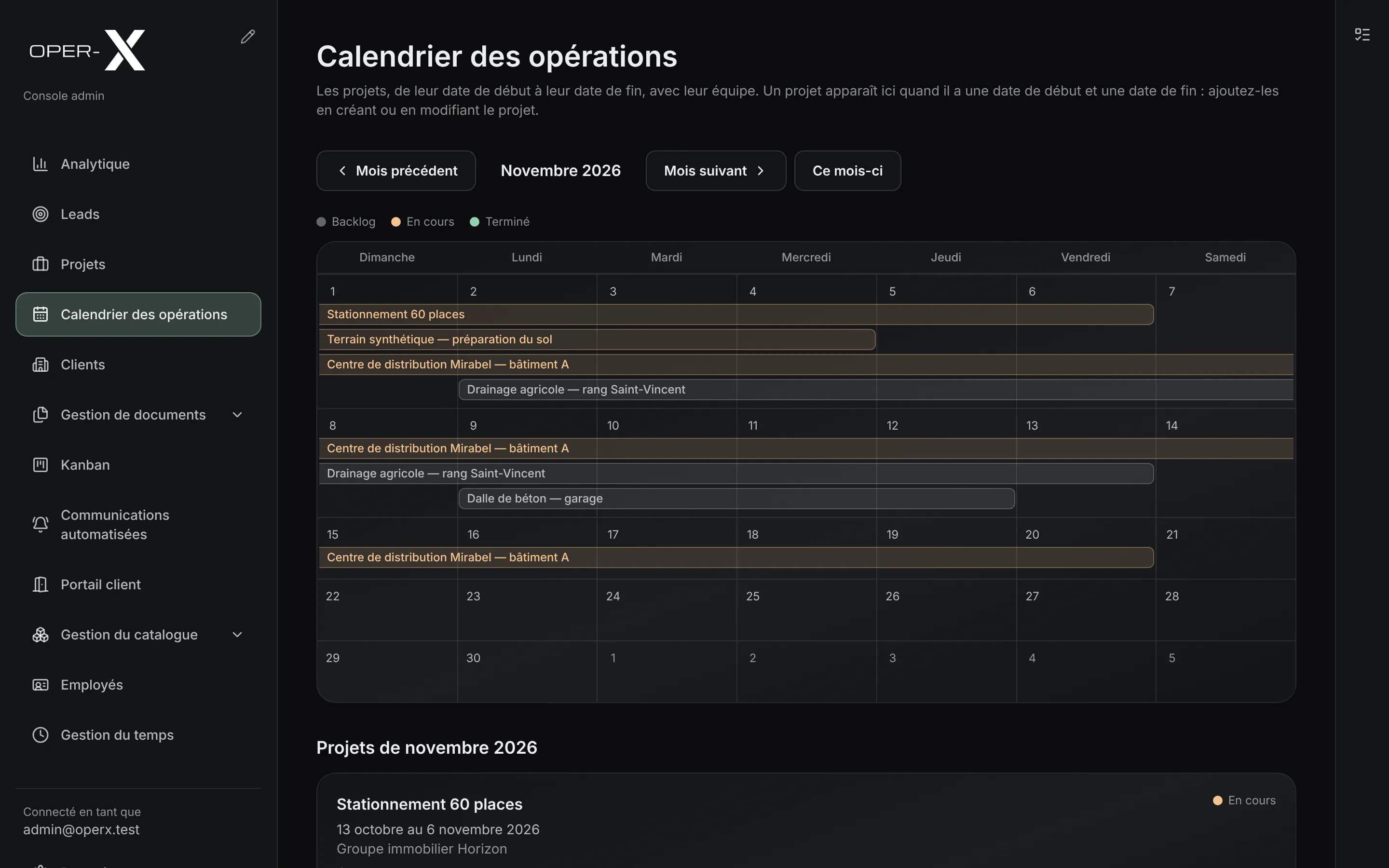This screenshot has height=868, width=1389.
Task: Click the Analytique bar chart icon
Action: (40, 164)
